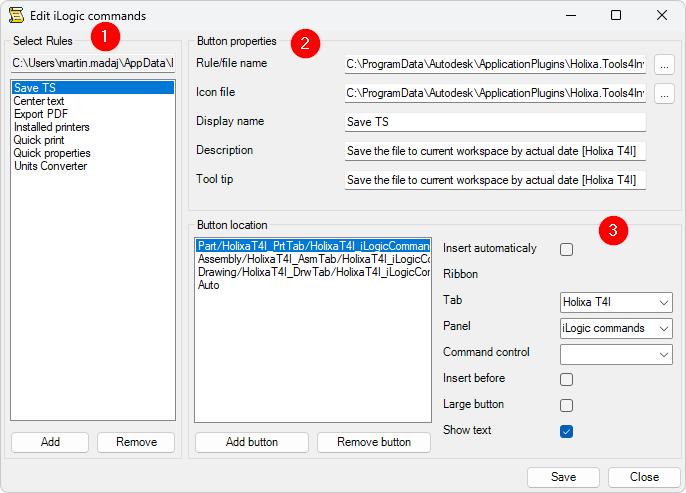Uncheck the Show text checkbox

point(567,431)
